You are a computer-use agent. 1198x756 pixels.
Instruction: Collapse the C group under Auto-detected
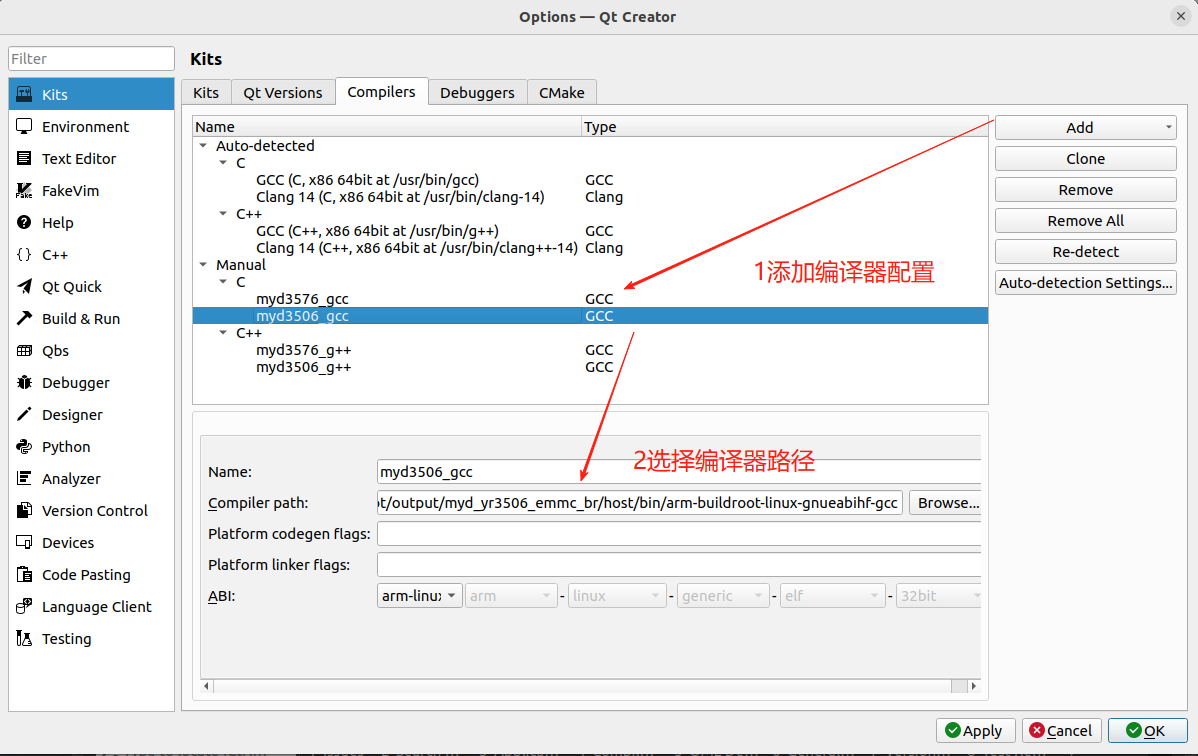click(223, 163)
